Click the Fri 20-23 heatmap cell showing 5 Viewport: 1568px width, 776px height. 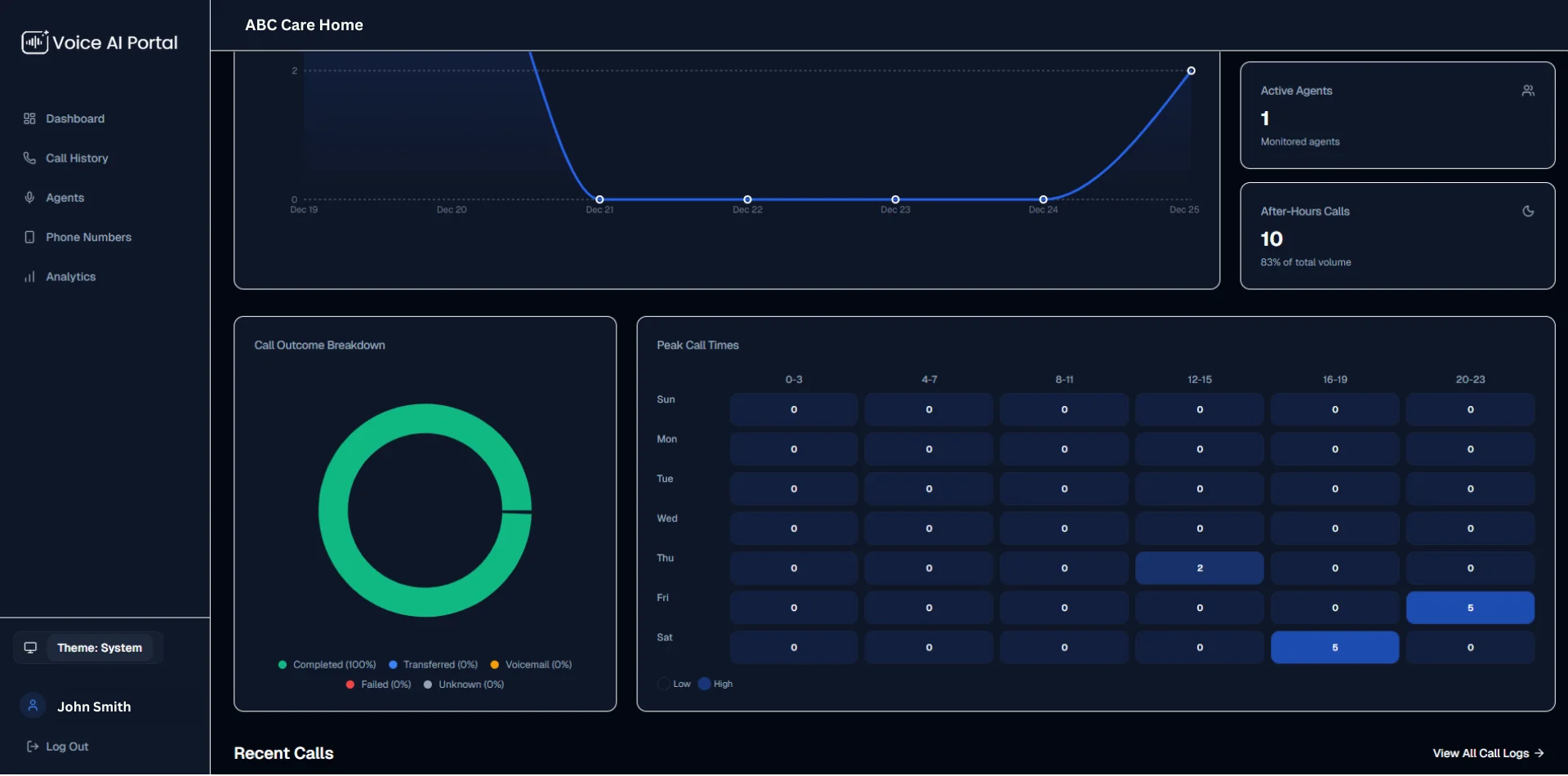1470,608
